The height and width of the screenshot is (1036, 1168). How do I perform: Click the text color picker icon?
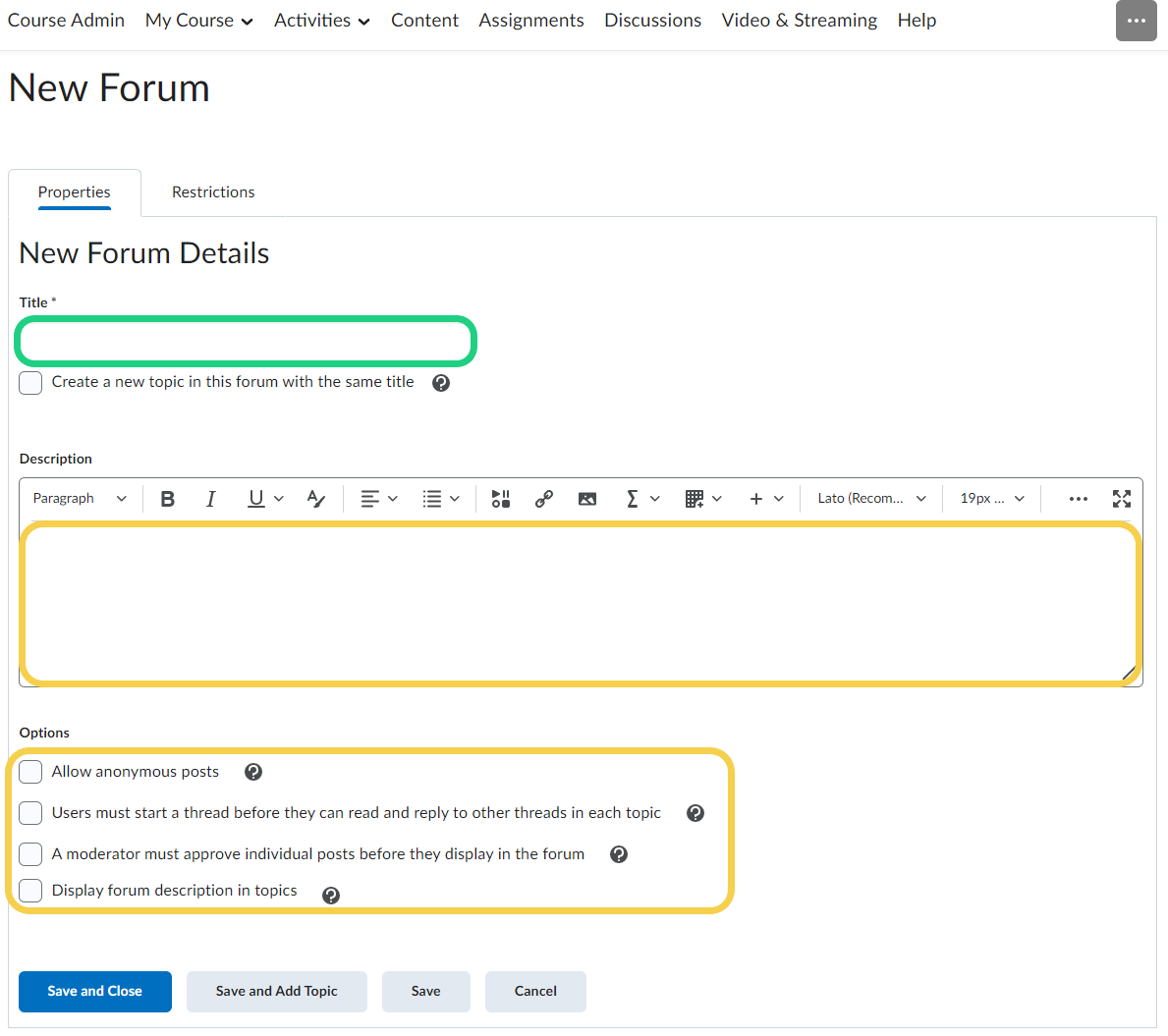point(315,499)
